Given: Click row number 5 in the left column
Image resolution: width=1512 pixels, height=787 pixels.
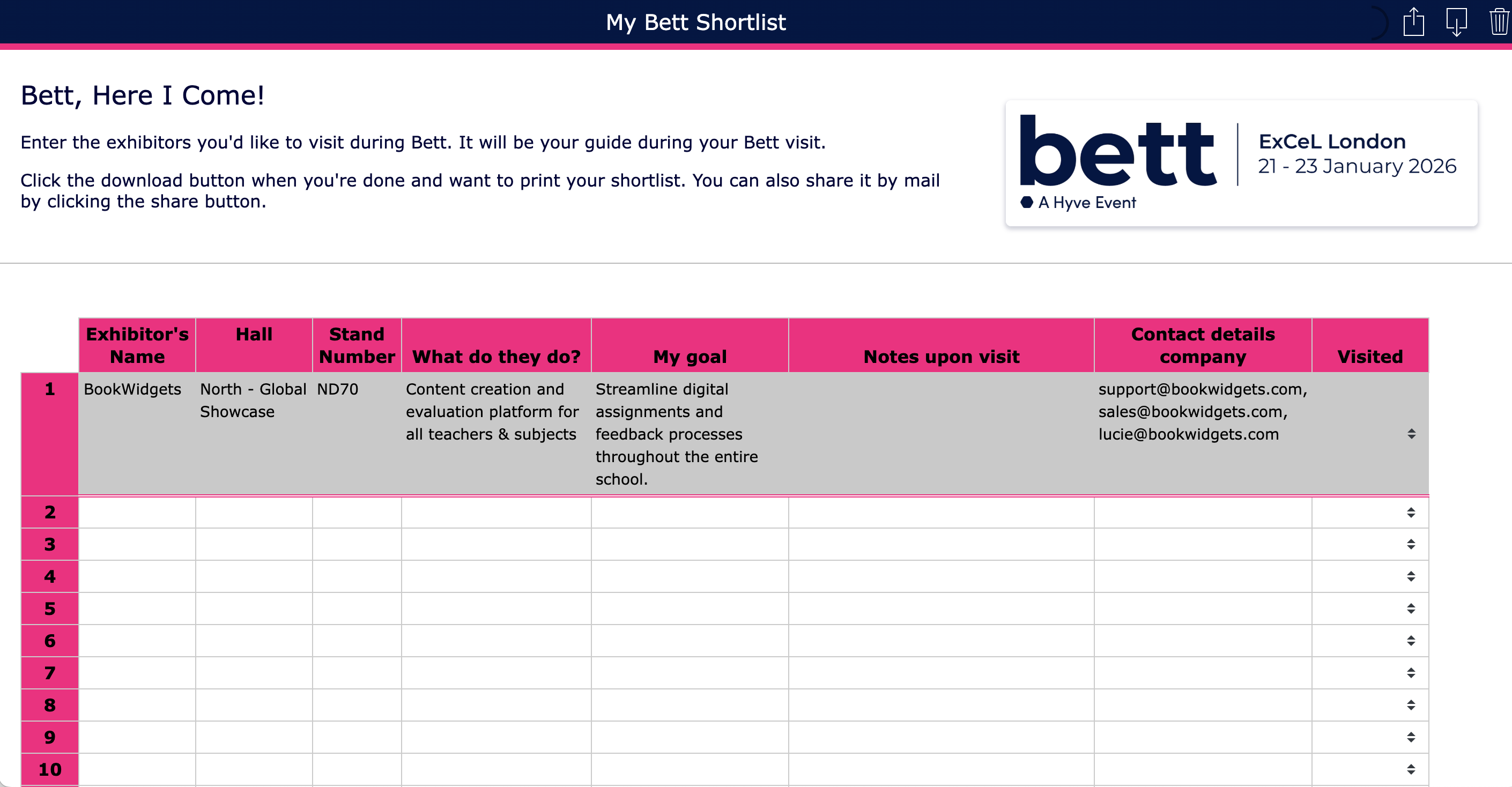Looking at the screenshot, I should [49, 608].
